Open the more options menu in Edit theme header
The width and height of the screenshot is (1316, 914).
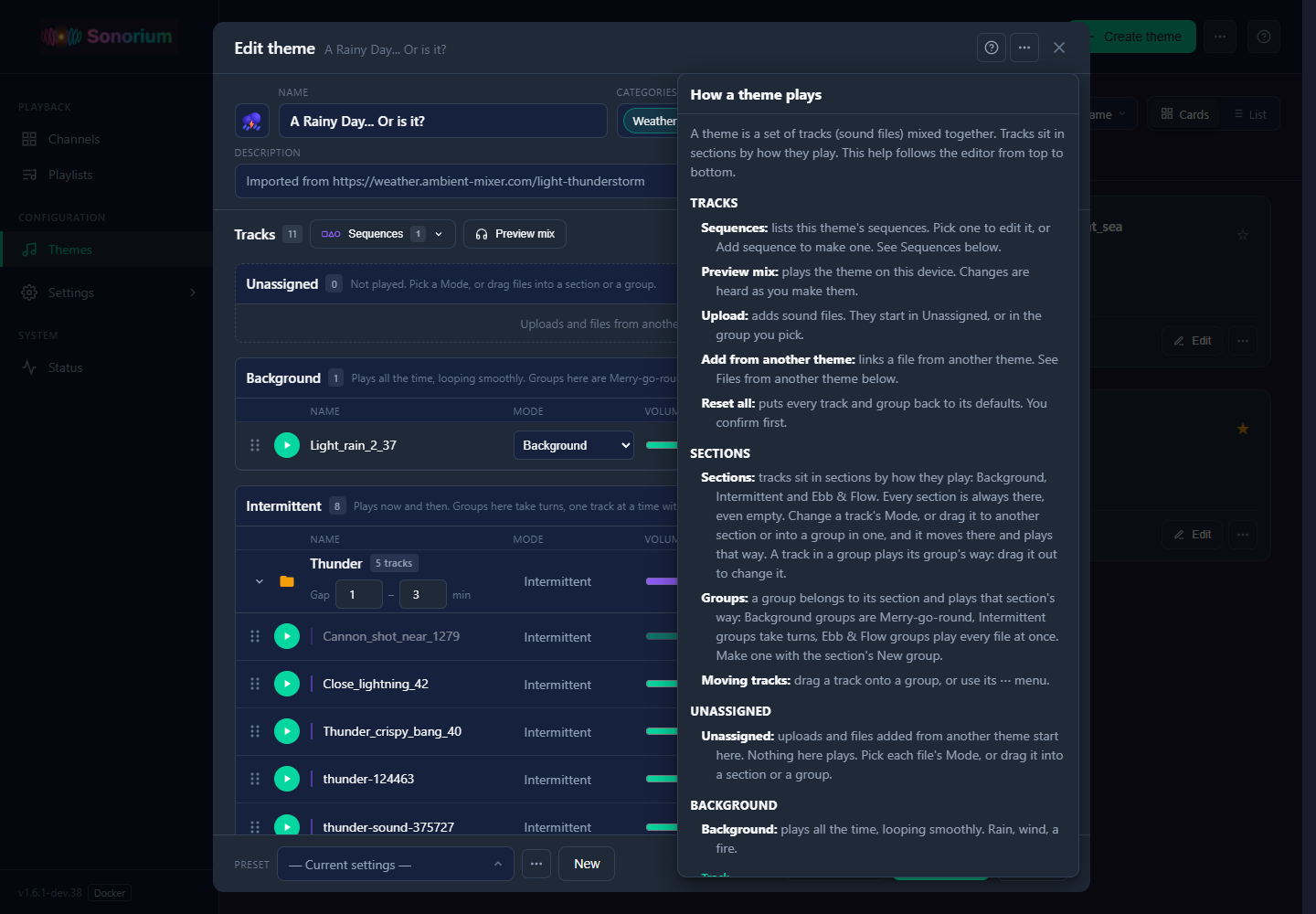tap(1024, 48)
